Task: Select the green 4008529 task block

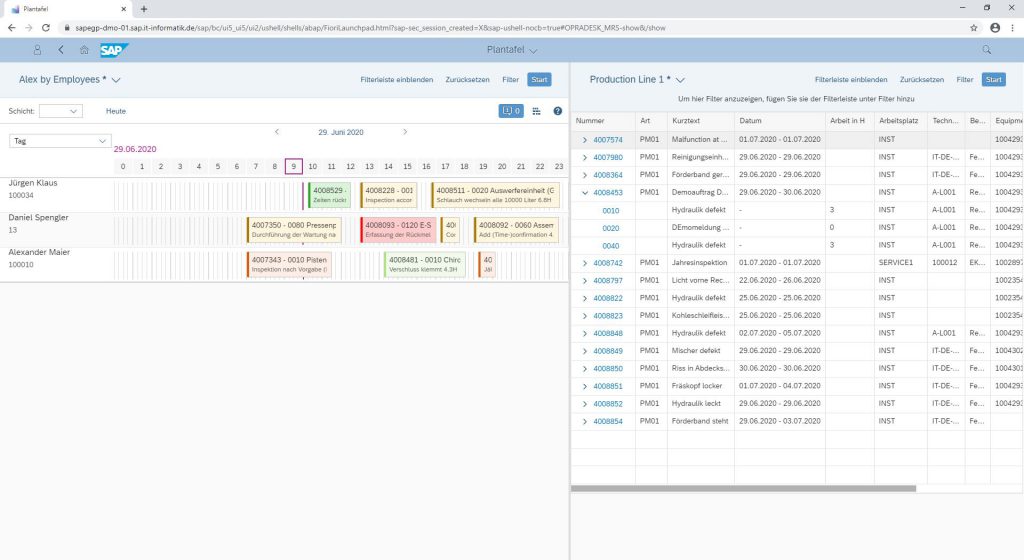Action: click(329, 195)
